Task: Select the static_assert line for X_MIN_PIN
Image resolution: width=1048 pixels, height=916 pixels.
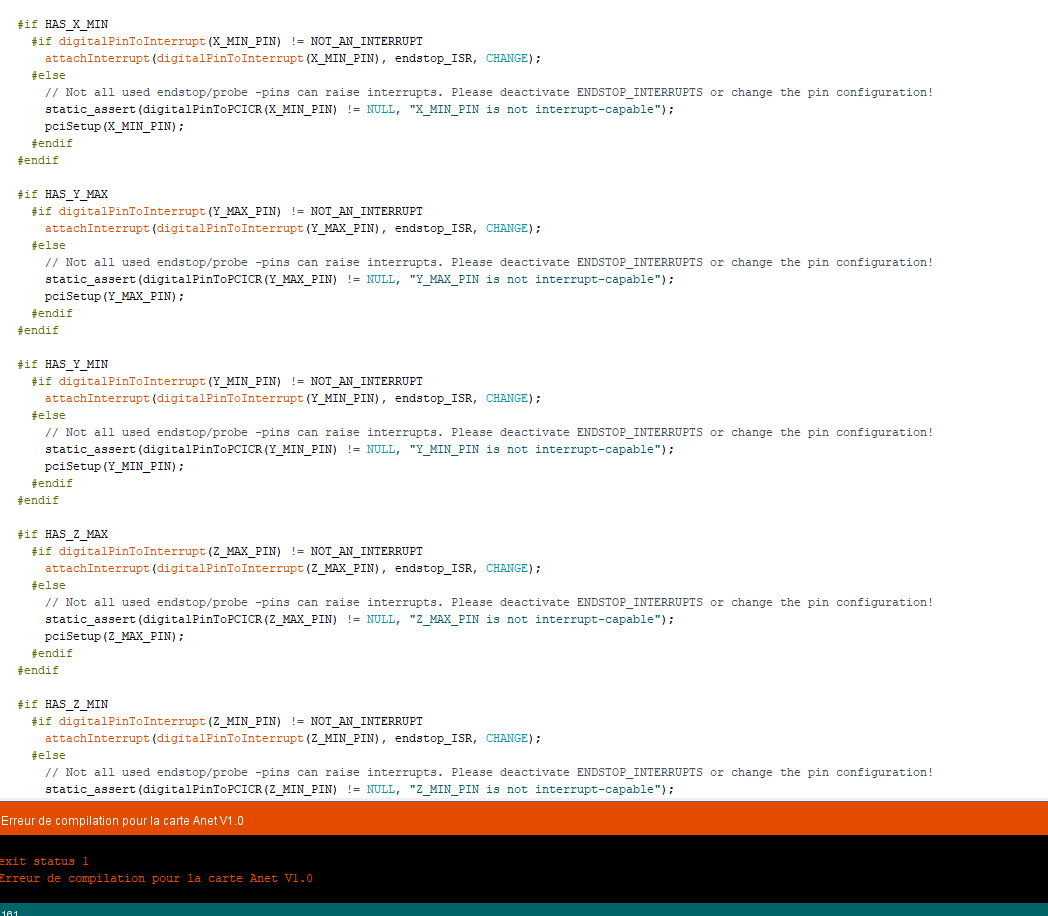Action: (360, 110)
